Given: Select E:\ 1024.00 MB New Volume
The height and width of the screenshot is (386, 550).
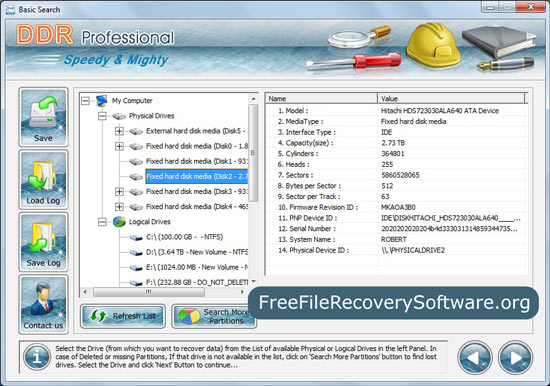Looking at the screenshot, I should (197, 267).
